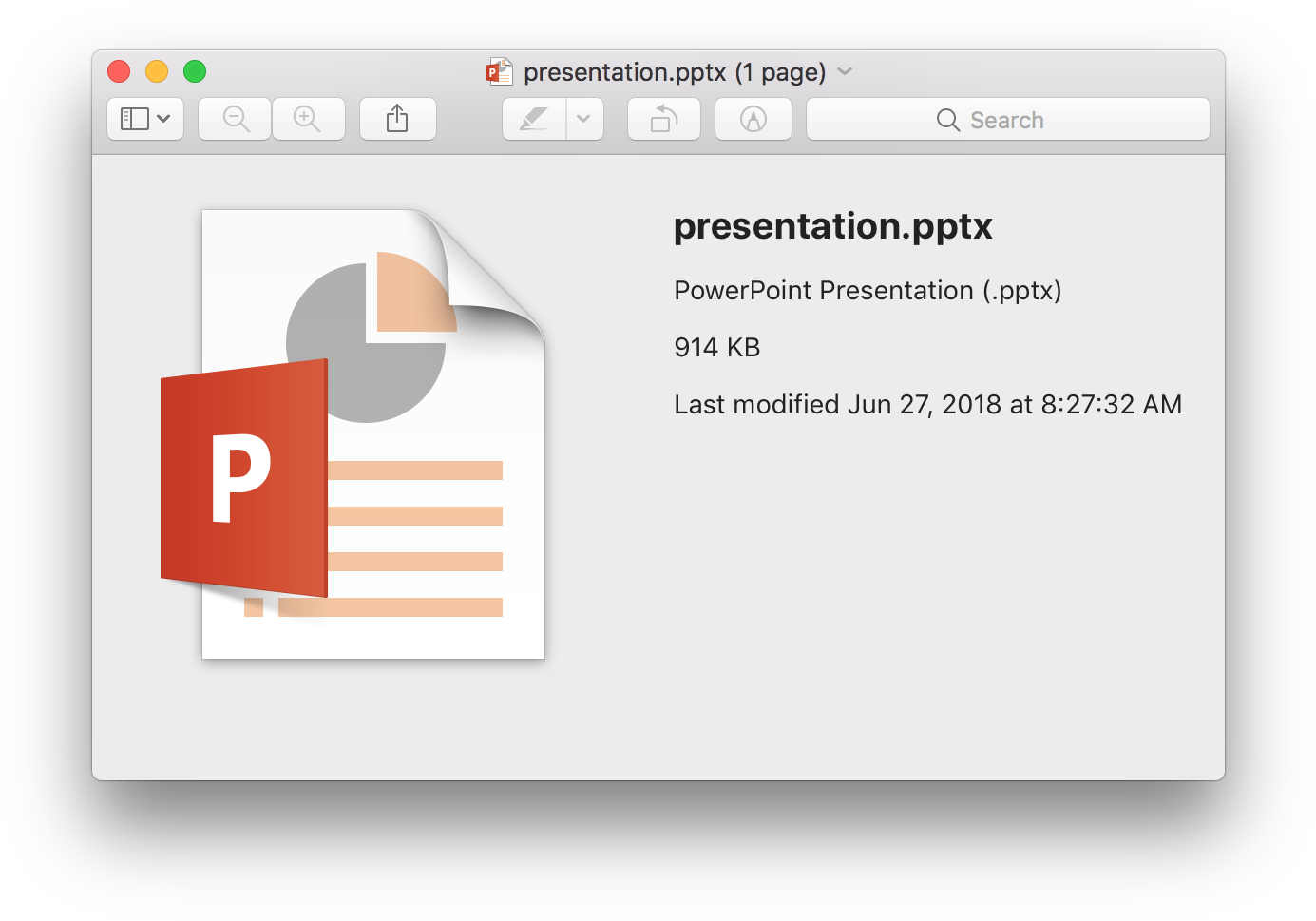Maximize the window with the green button

coord(195,71)
